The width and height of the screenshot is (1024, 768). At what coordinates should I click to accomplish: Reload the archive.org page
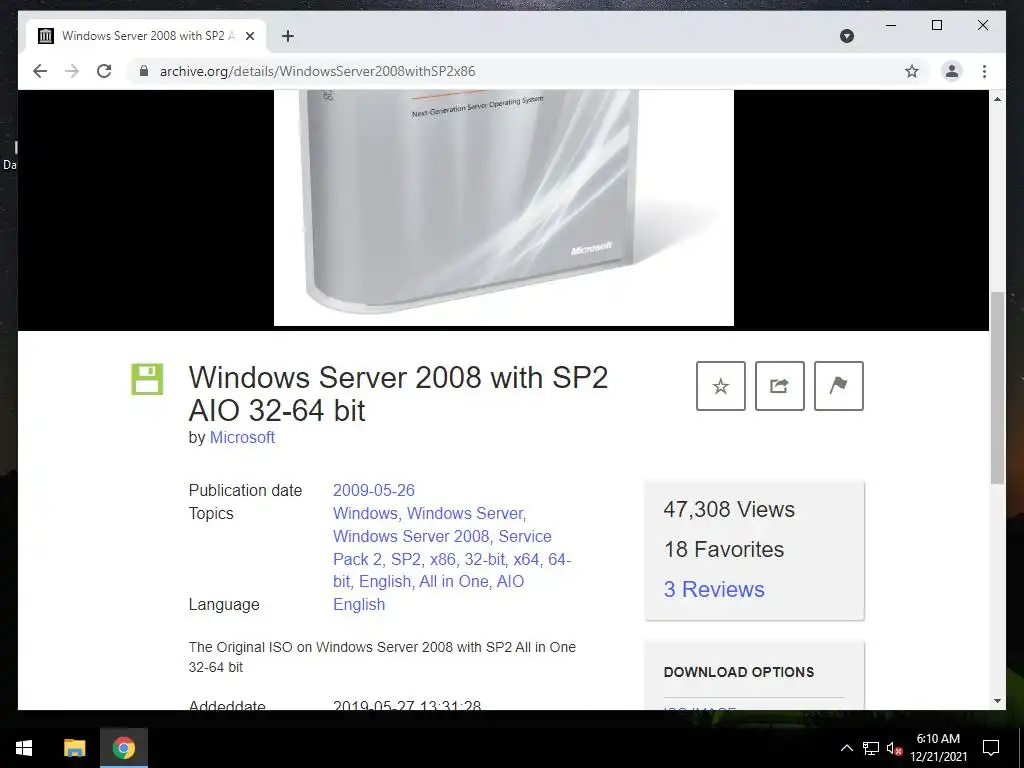pos(104,71)
